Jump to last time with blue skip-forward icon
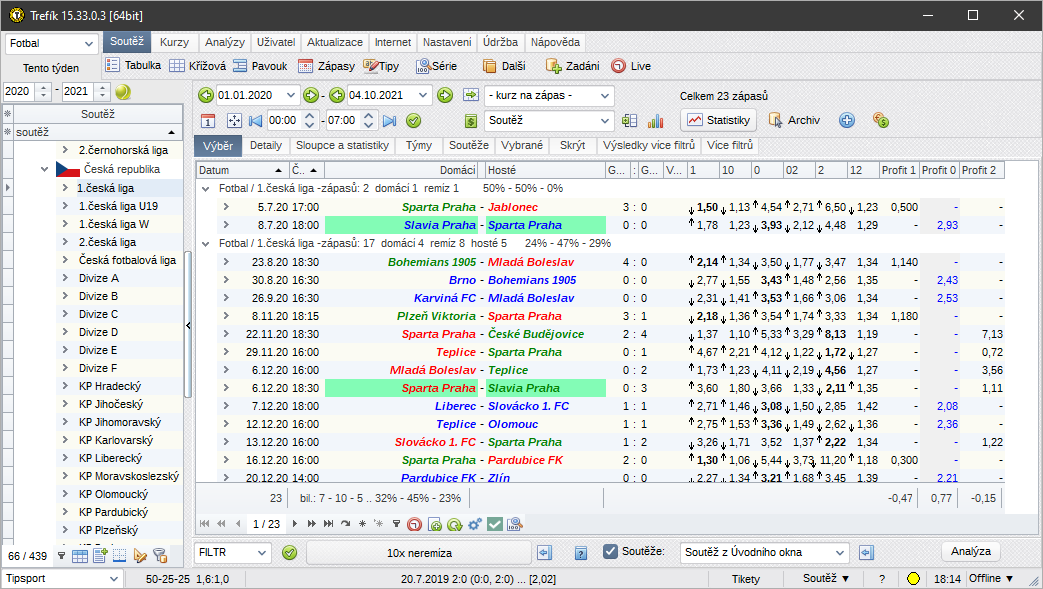1043x589 pixels. coord(390,120)
